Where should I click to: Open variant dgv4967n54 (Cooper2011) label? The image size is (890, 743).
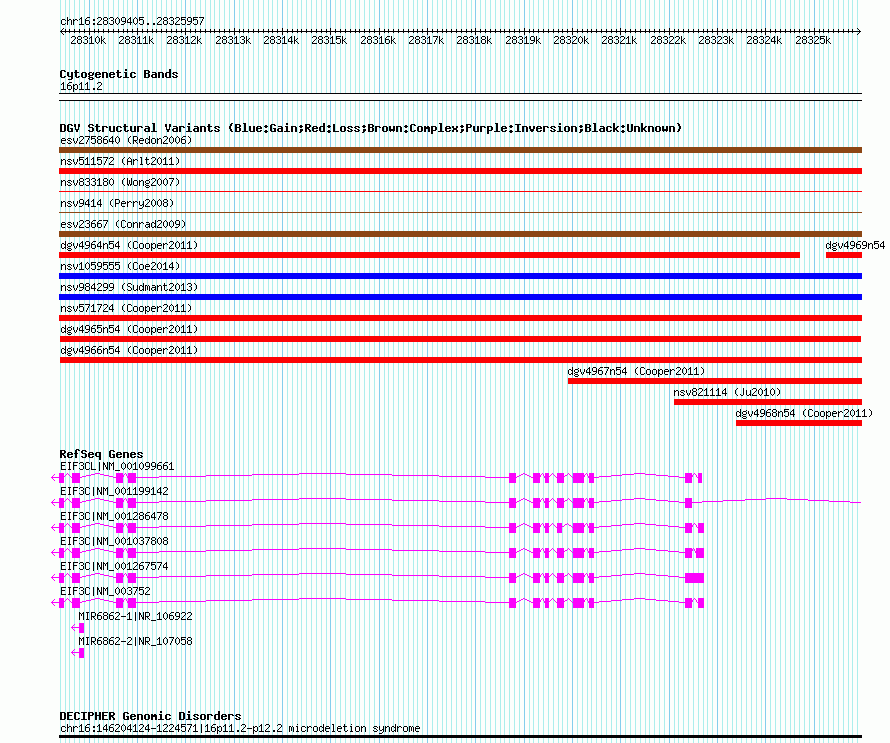point(636,371)
